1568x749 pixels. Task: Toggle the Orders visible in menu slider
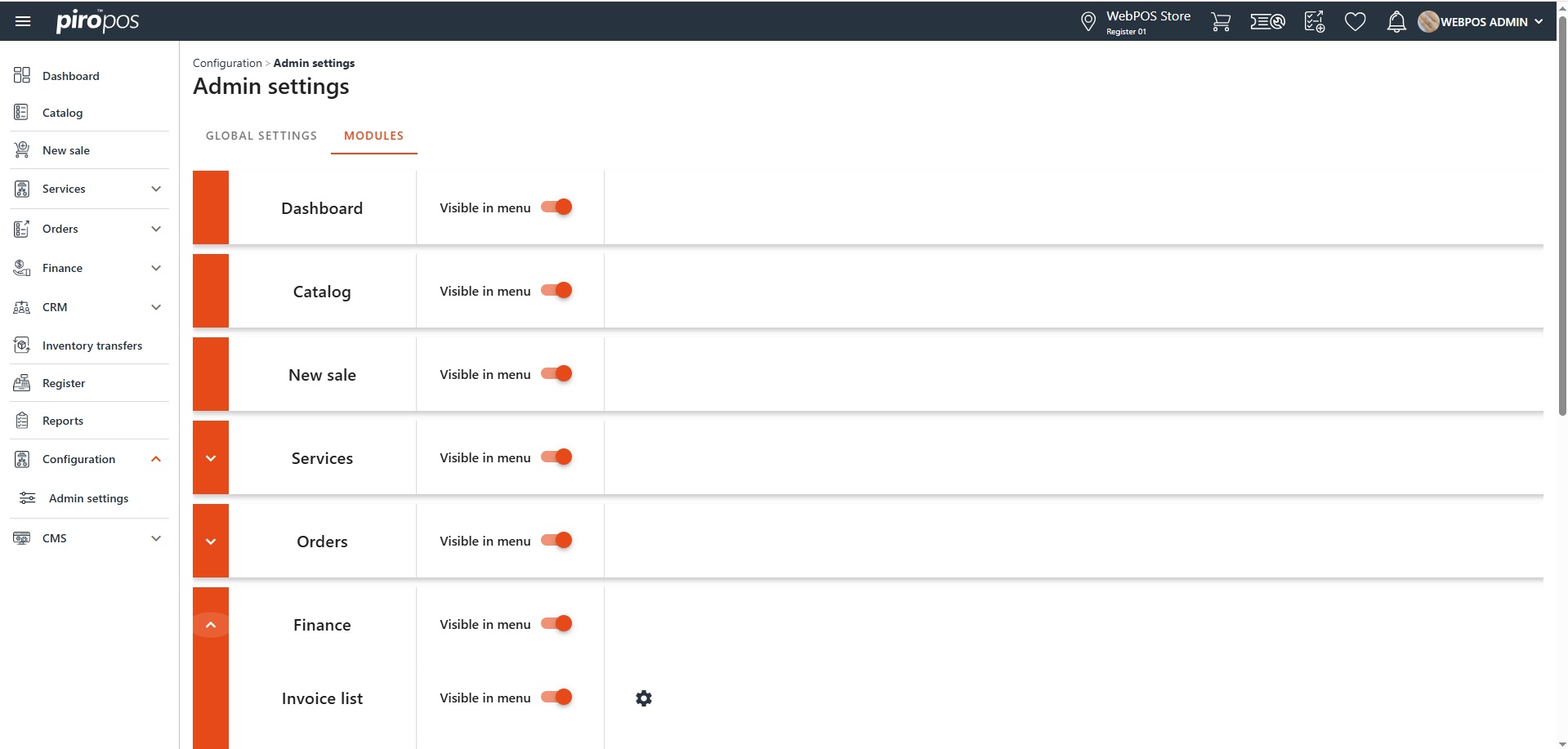tap(557, 541)
